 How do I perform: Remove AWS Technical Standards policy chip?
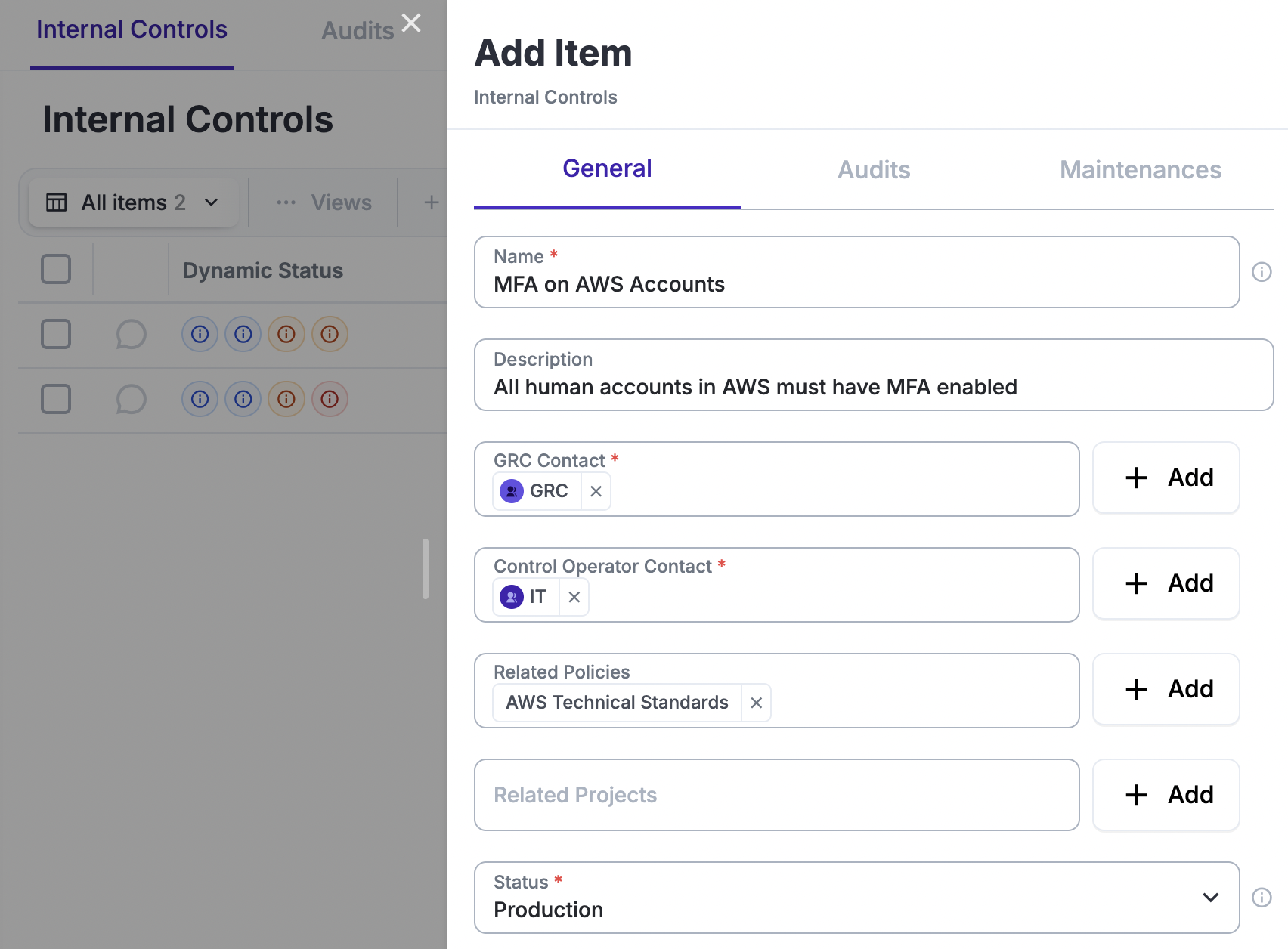coord(756,703)
